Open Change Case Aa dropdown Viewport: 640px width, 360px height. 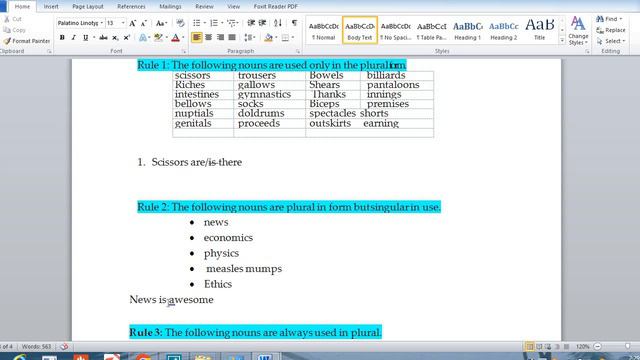pyautogui.click(x=161, y=23)
